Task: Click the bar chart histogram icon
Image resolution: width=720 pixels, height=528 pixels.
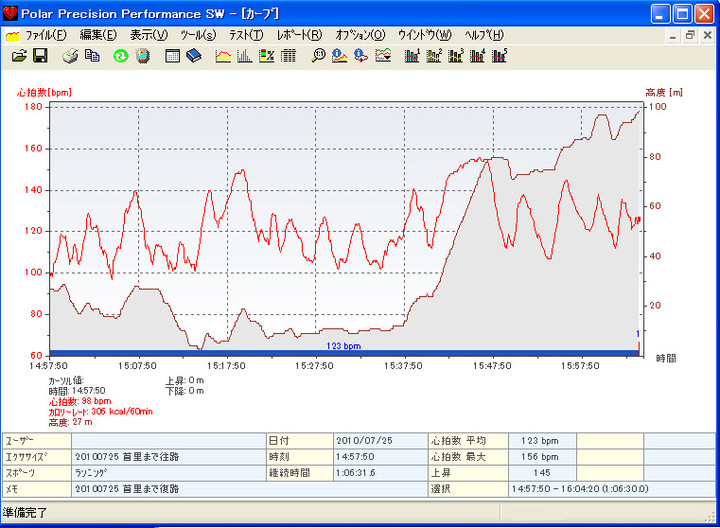Action: [x=245, y=56]
